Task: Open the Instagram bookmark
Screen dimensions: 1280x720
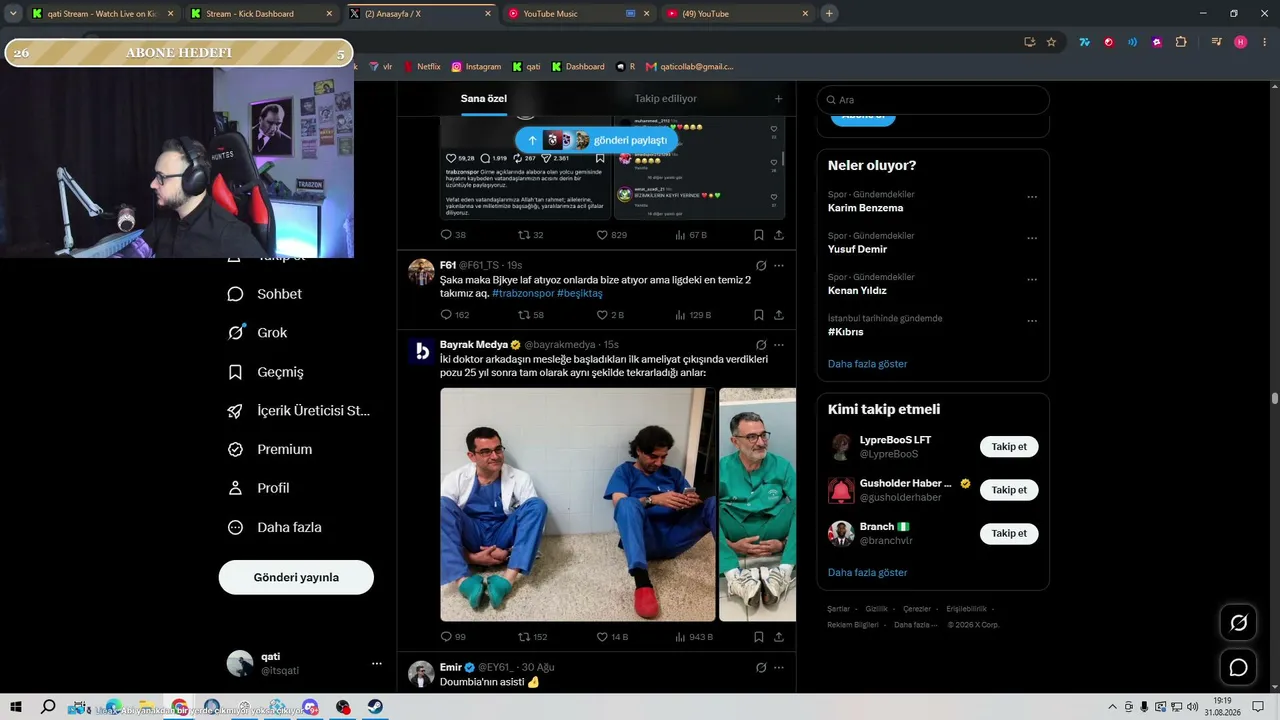Action: (476, 67)
